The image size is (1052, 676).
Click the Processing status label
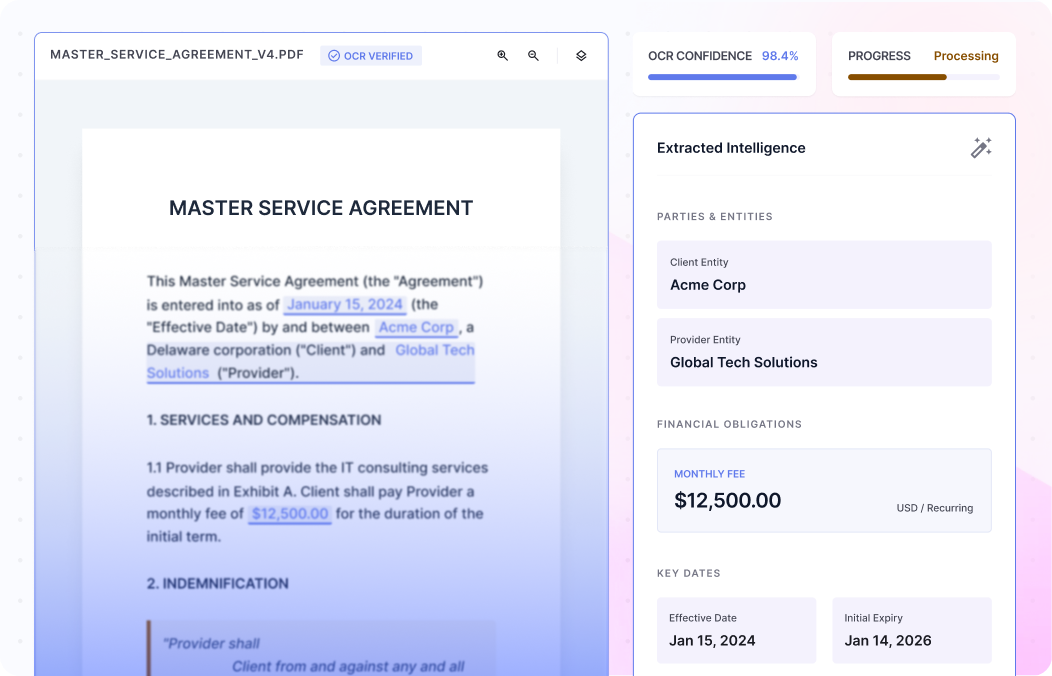coord(965,56)
